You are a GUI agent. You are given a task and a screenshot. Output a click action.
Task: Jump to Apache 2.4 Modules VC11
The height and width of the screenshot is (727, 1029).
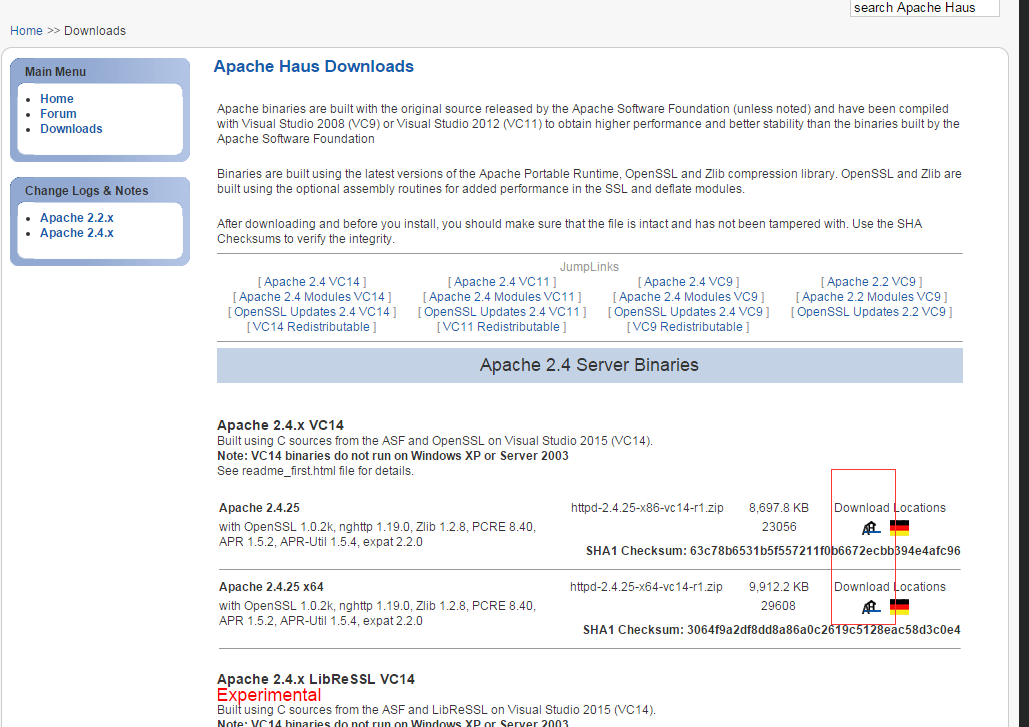(502, 297)
